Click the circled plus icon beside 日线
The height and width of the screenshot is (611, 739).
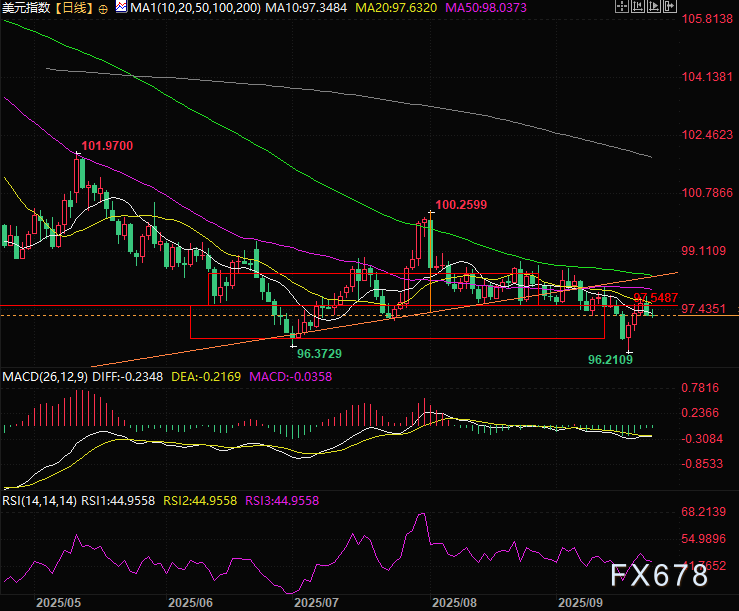(103, 8)
